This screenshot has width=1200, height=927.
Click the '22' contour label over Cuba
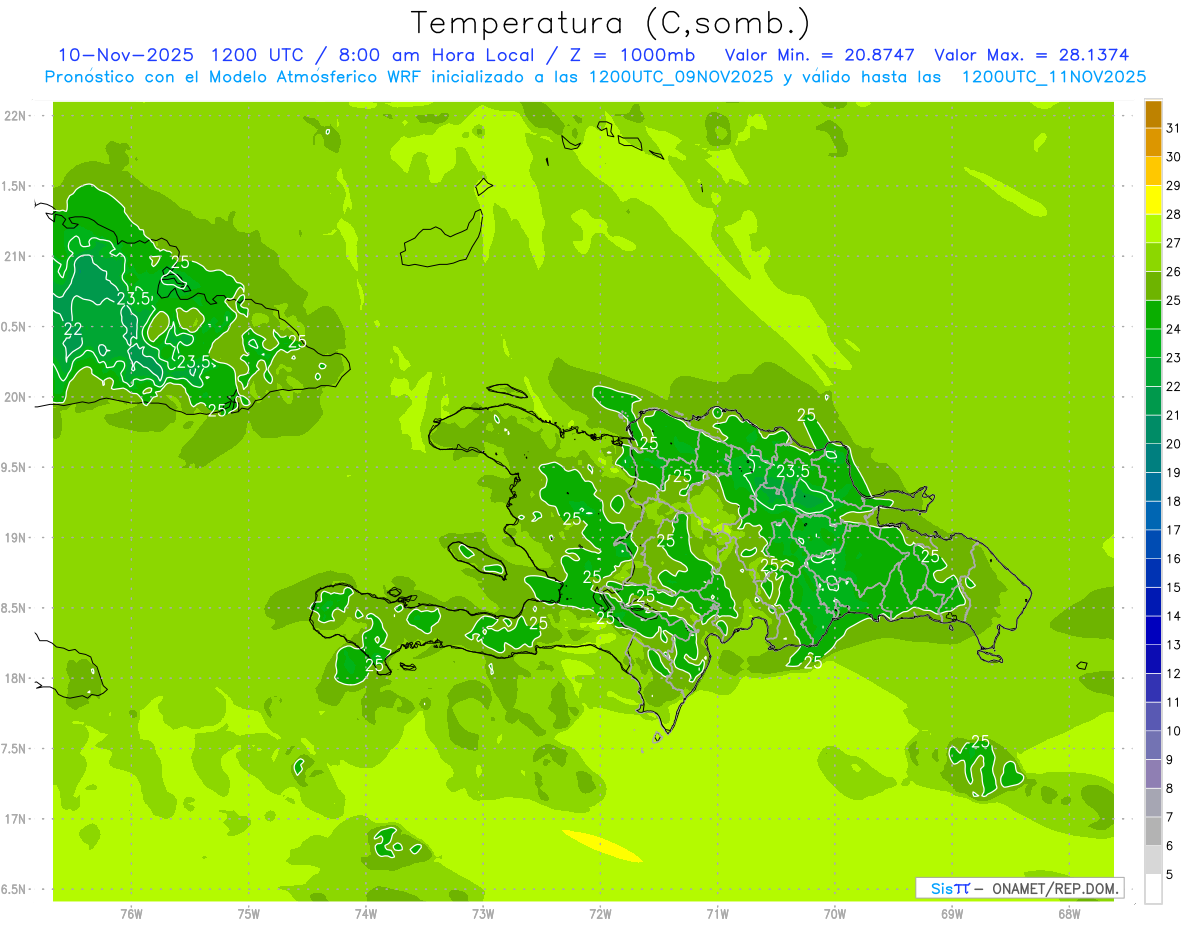(73, 329)
